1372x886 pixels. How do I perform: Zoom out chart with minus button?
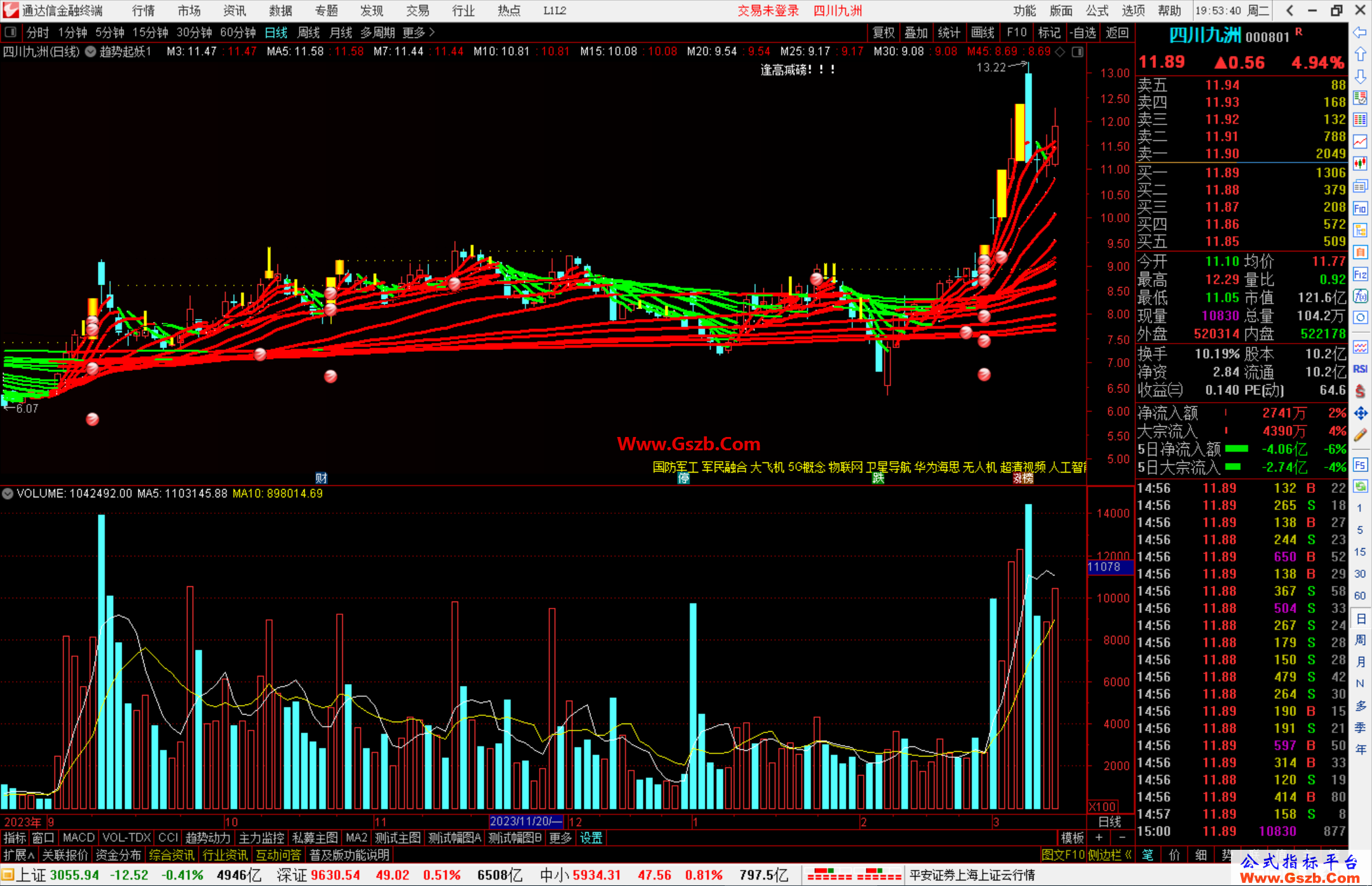point(1122,838)
